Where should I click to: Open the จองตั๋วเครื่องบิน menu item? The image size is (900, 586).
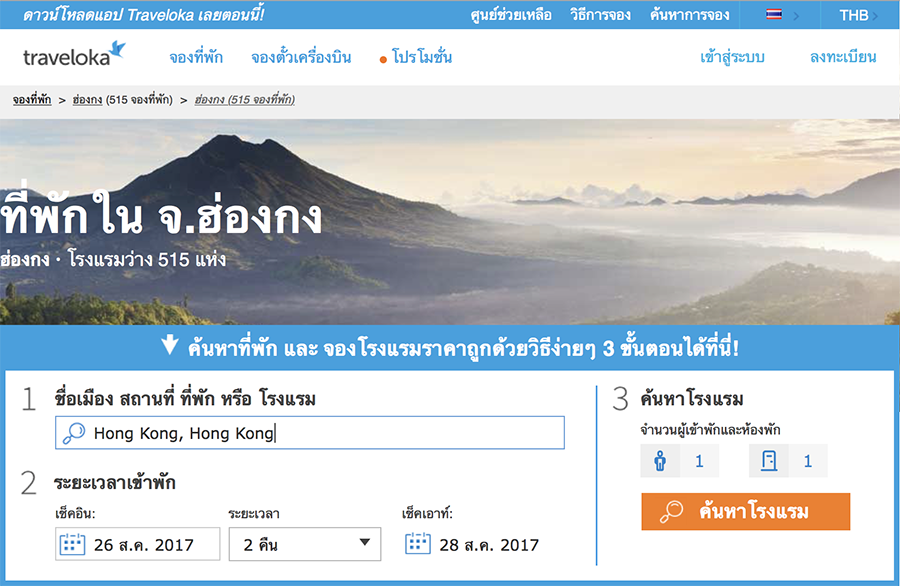pyautogui.click(x=301, y=57)
